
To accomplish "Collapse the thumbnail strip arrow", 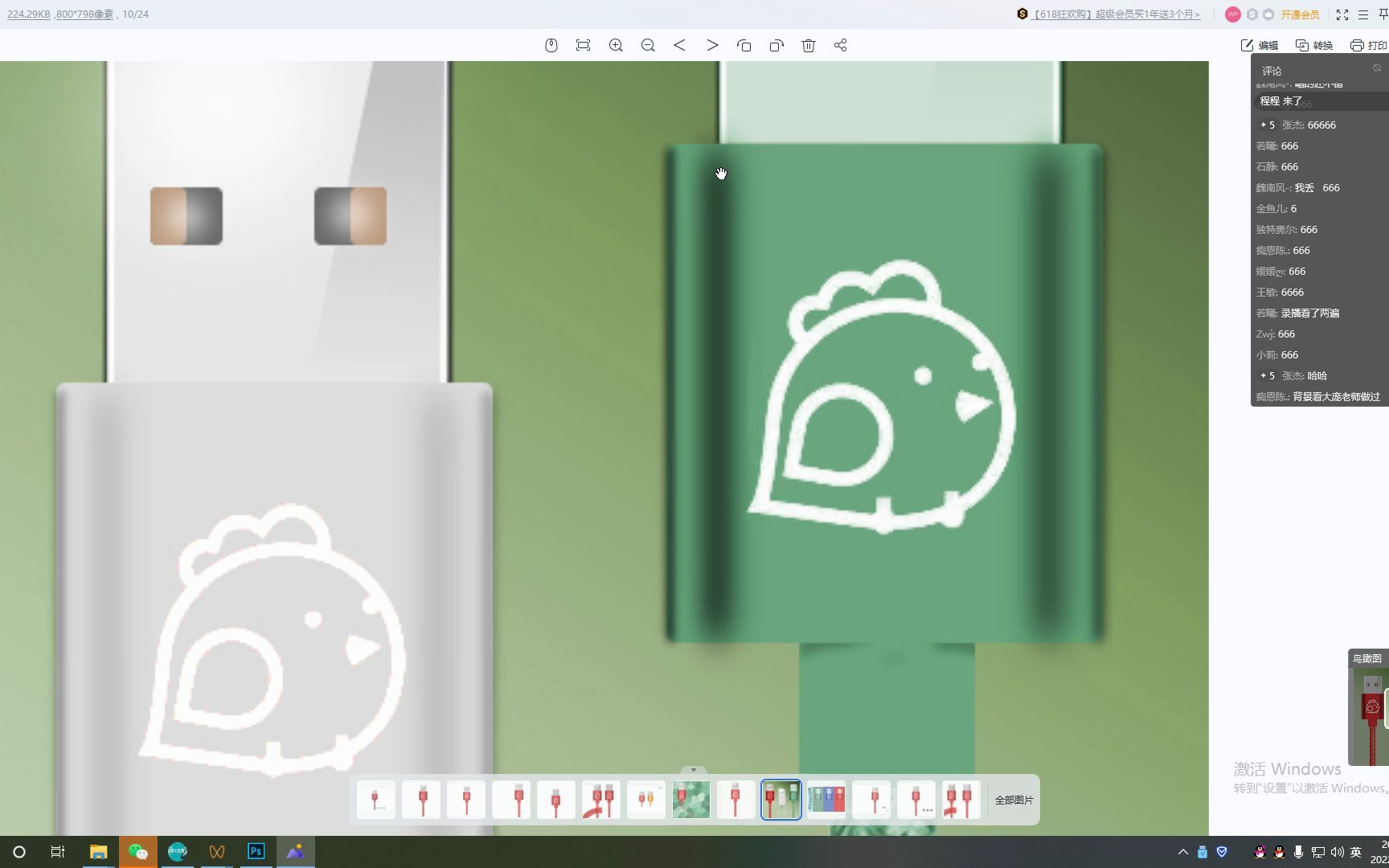I will pyautogui.click(x=694, y=770).
